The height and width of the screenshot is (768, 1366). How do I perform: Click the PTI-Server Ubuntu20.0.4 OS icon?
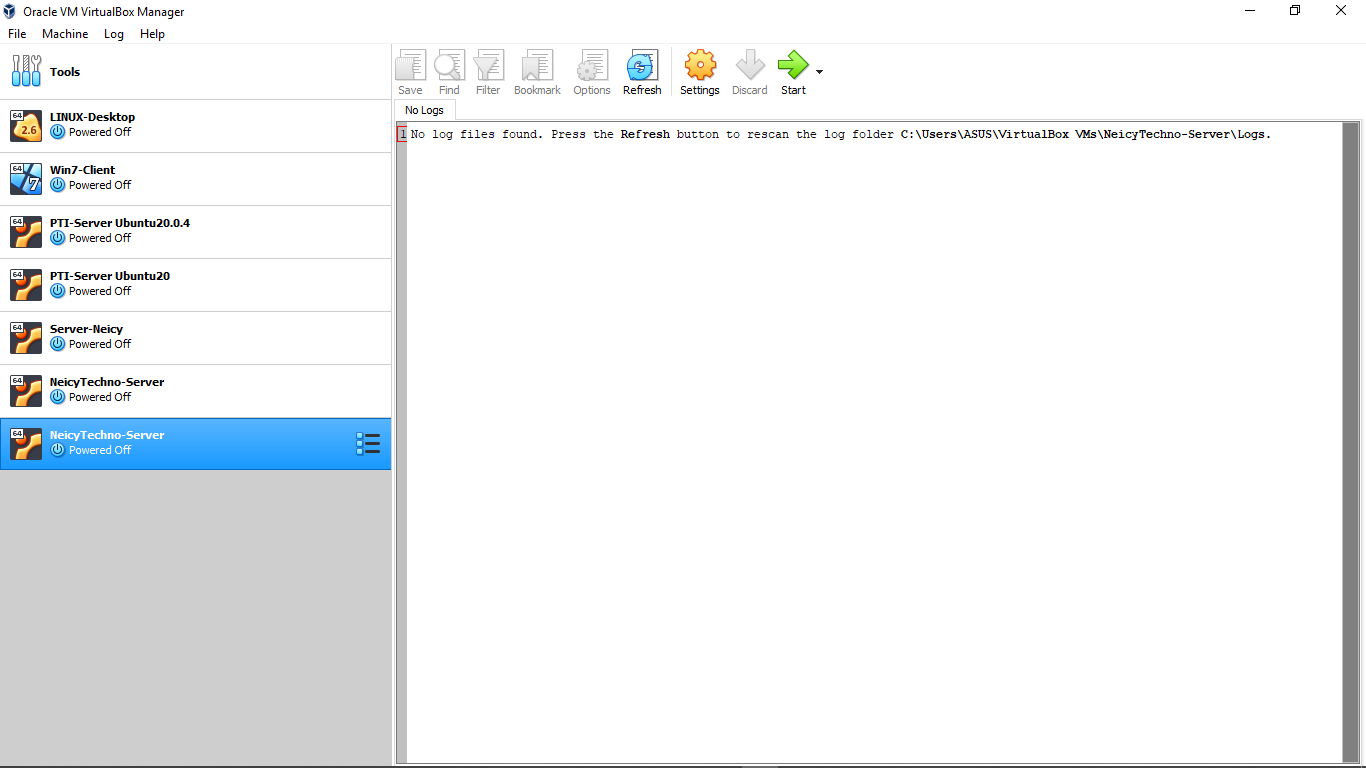click(26, 231)
